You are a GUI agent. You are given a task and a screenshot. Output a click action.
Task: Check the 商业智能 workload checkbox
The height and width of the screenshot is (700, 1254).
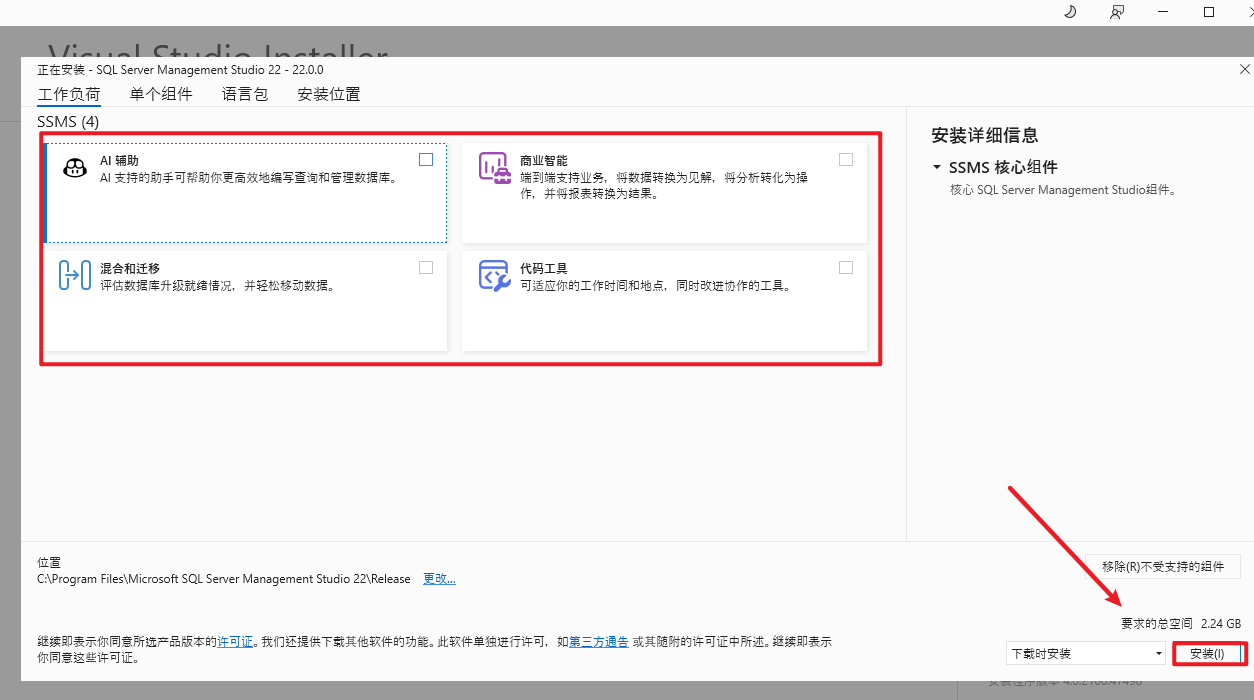[x=846, y=159]
